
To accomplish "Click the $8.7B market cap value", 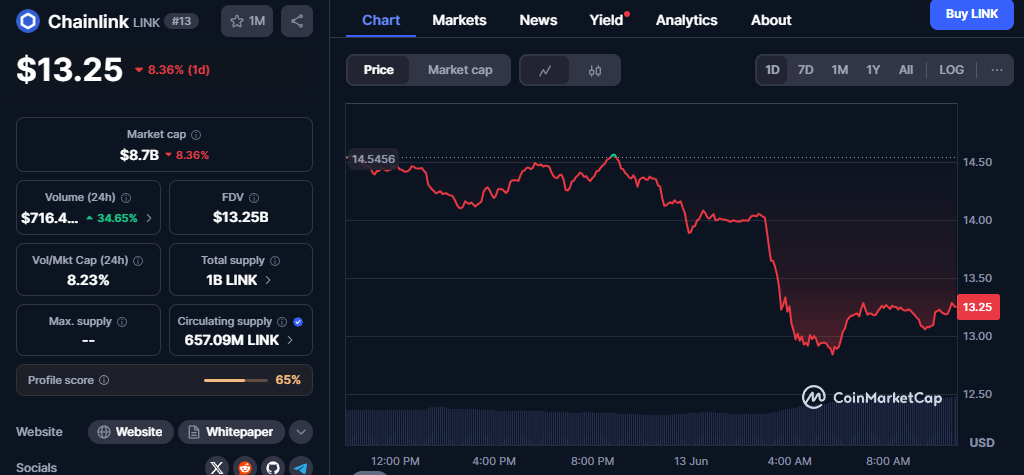I will tap(139, 155).
